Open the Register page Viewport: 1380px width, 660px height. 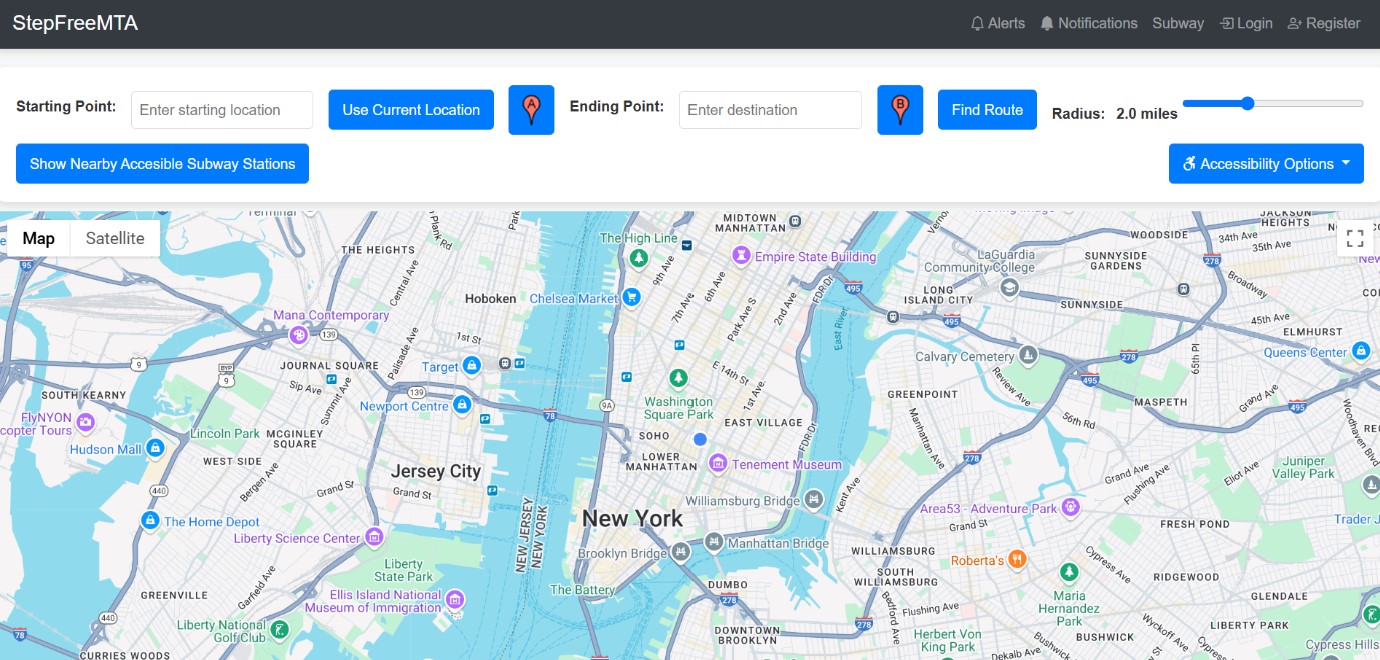(x=1324, y=23)
